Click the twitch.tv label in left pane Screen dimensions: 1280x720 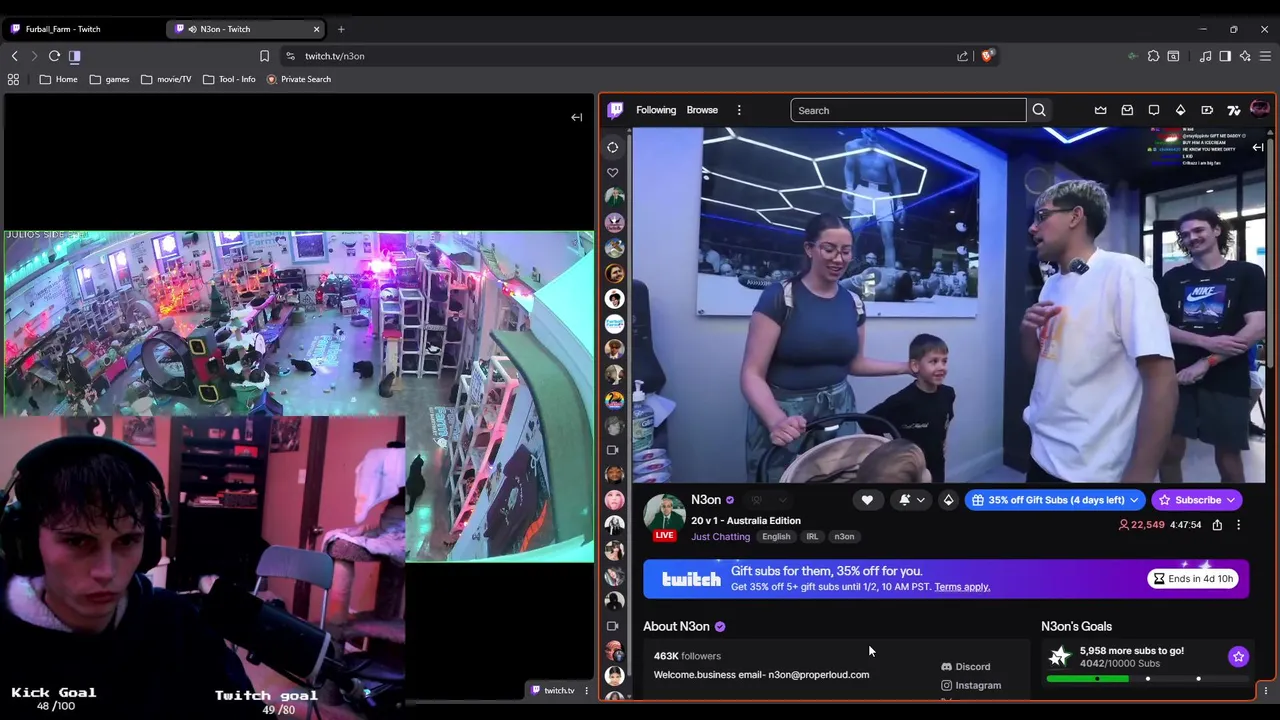pos(552,691)
